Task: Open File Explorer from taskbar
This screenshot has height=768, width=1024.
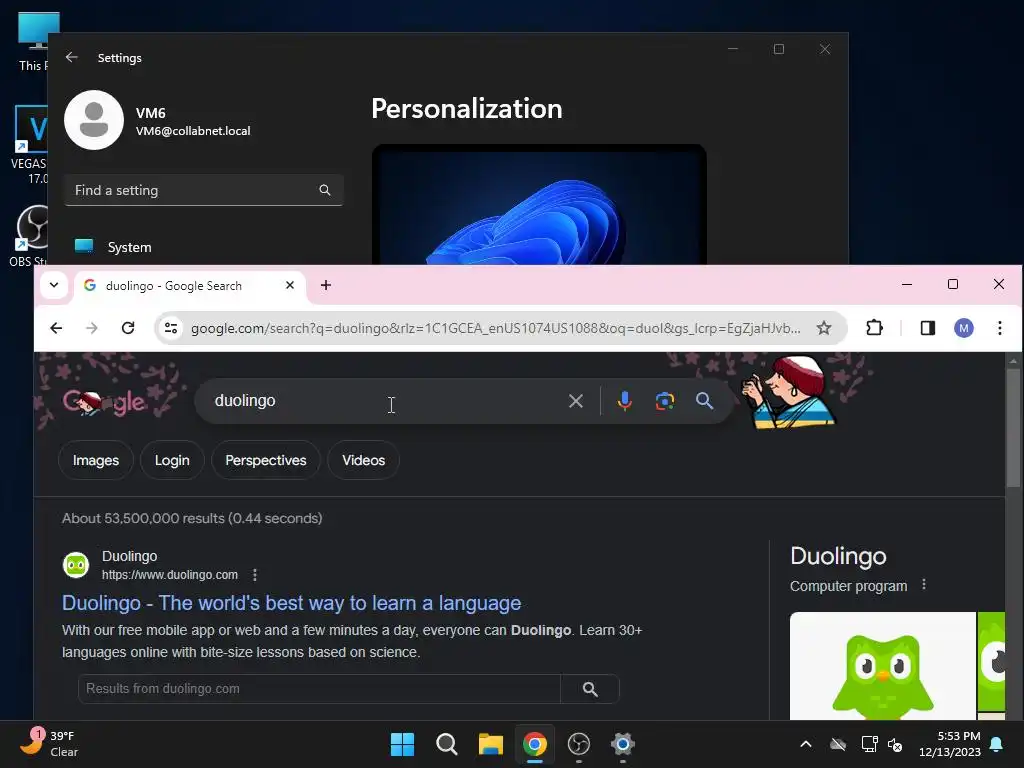Action: click(x=490, y=744)
